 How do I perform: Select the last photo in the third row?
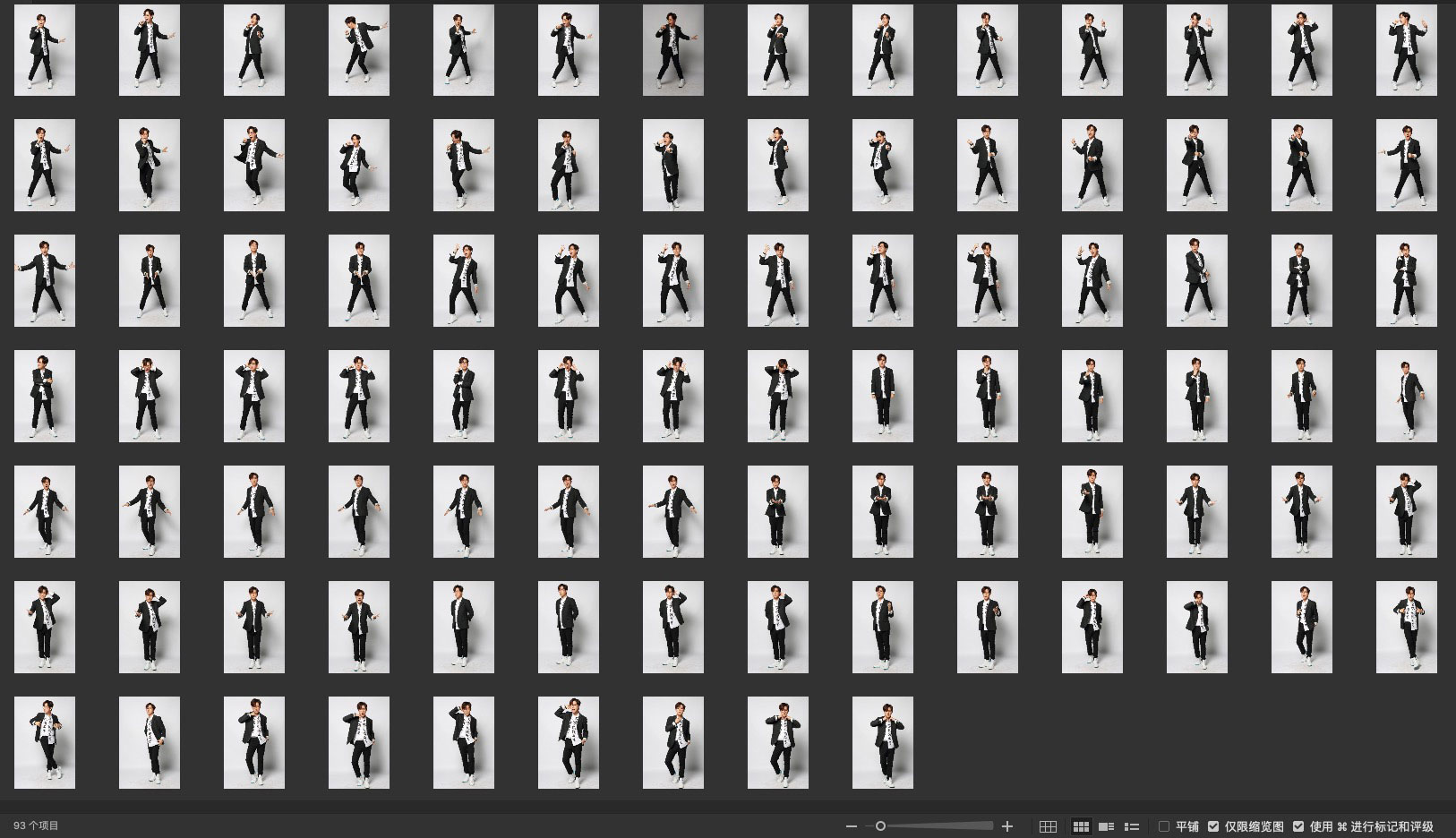(1407, 281)
